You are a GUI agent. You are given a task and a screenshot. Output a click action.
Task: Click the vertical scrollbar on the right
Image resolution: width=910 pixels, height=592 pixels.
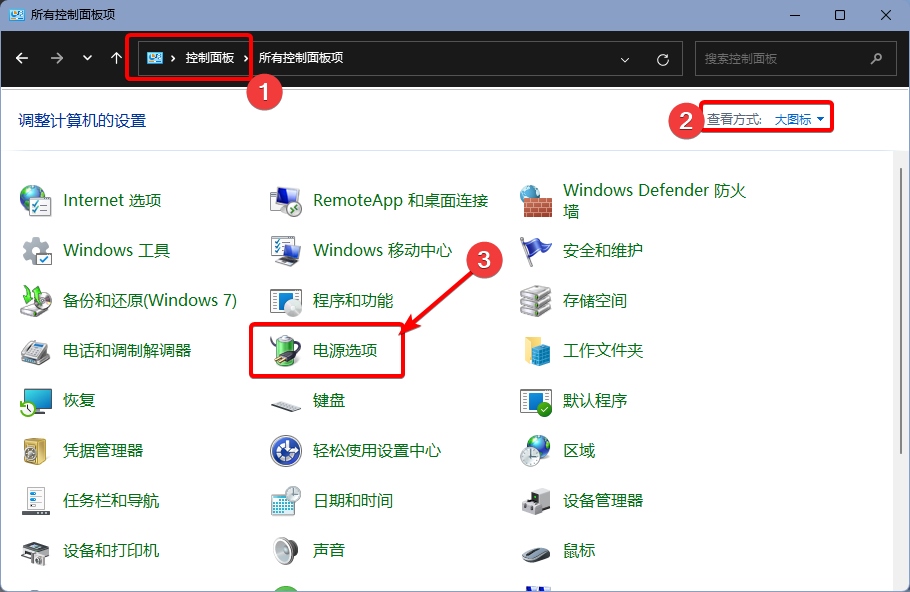tap(901, 311)
